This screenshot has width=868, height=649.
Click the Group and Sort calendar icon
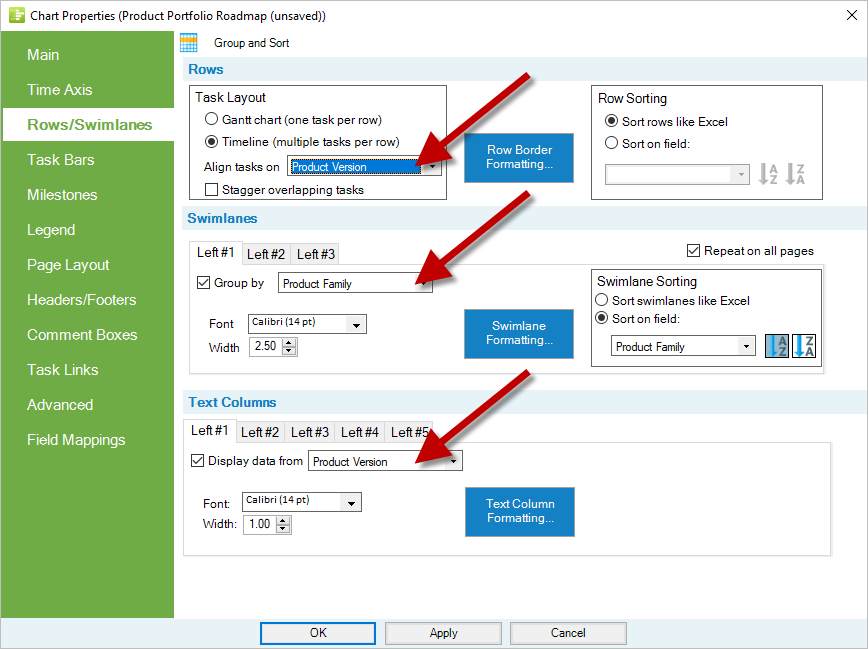(189, 43)
